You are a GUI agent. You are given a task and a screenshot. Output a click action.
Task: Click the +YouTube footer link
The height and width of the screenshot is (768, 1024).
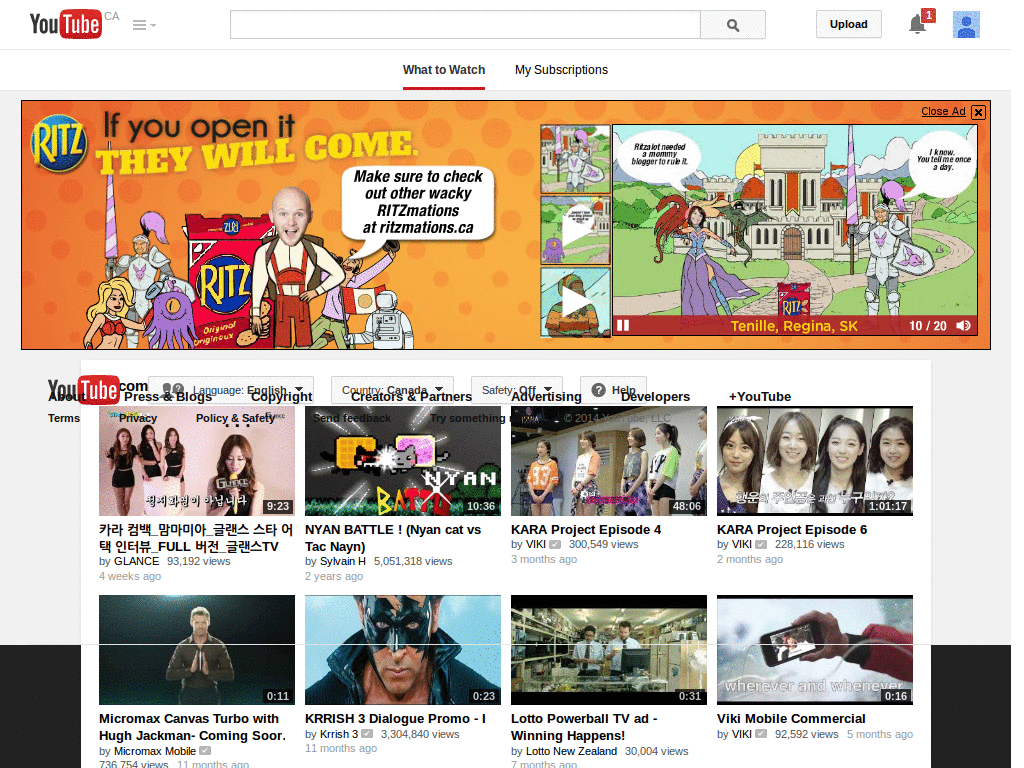click(x=760, y=396)
